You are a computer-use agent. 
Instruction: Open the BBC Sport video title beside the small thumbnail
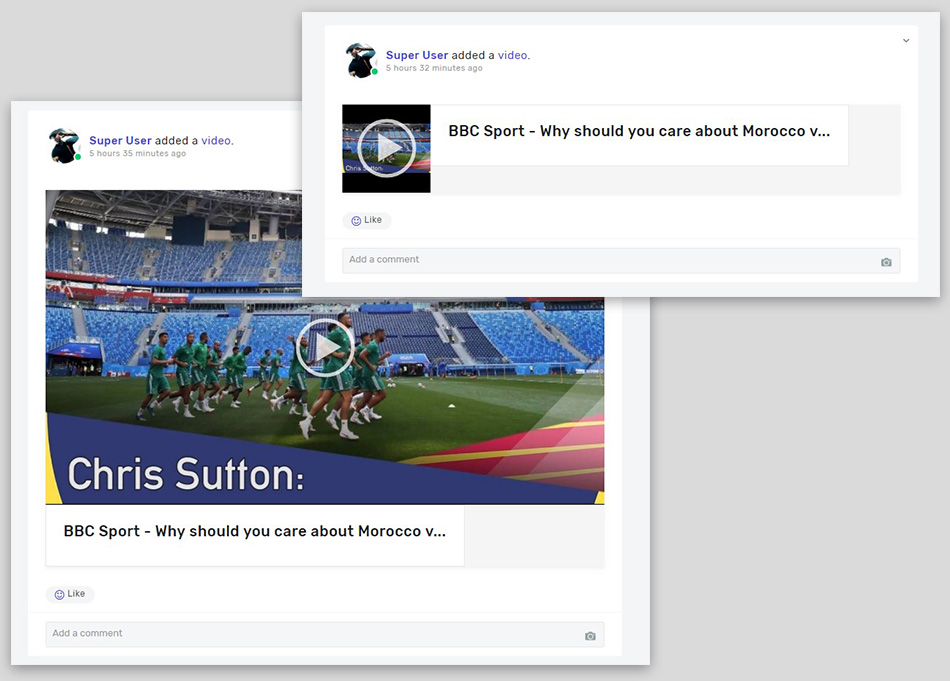pos(639,131)
